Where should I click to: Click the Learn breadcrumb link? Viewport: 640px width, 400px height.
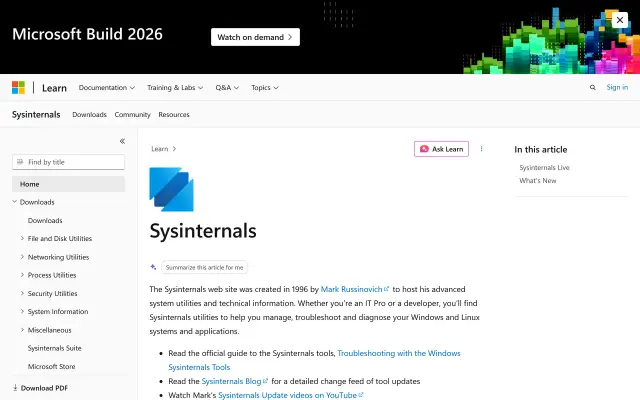pos(160,149)
